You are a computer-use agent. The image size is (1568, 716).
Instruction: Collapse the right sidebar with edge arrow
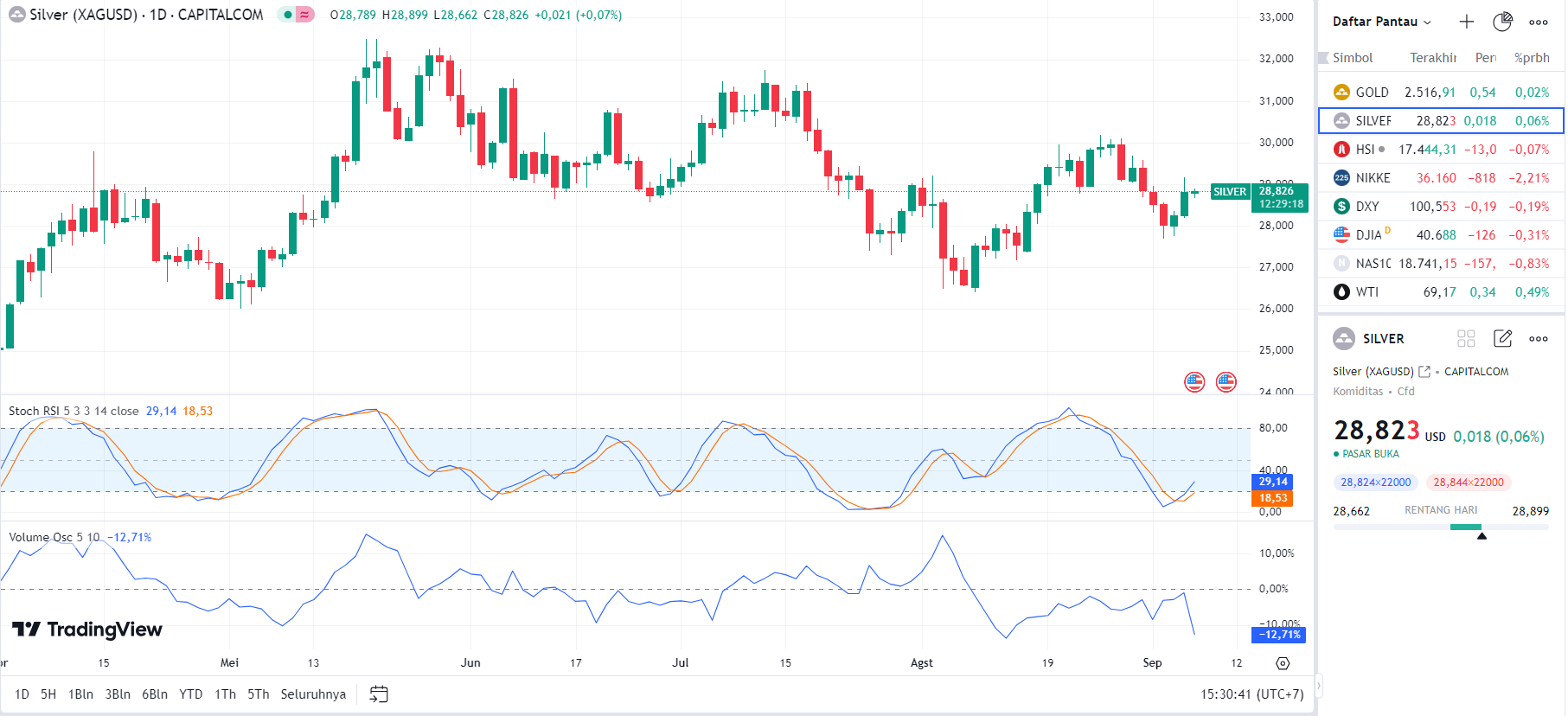1318,687
